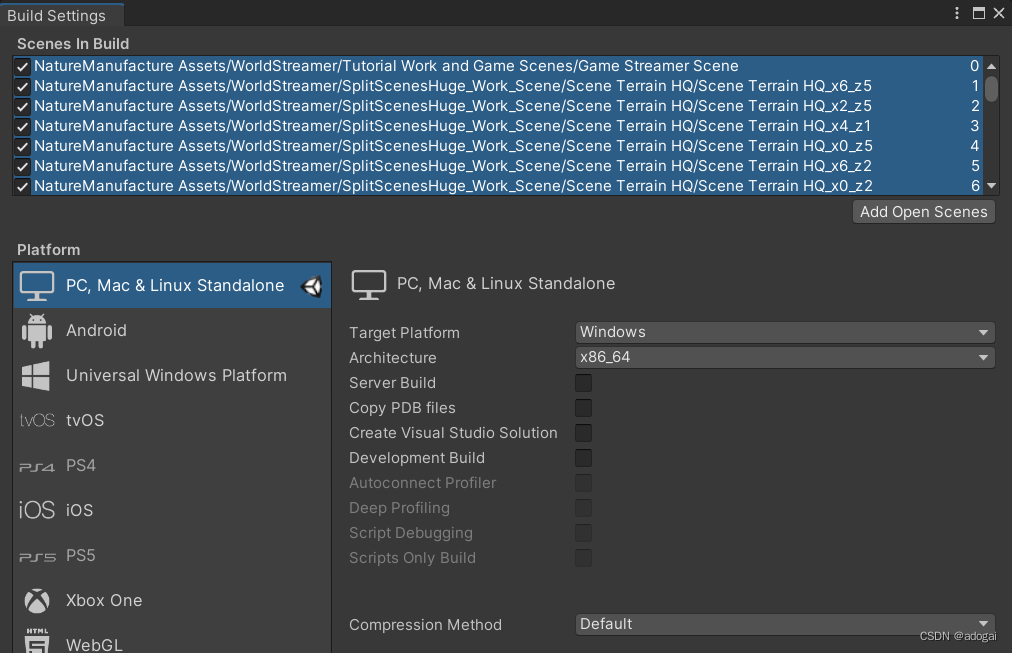Click the Architecture label
The width and height of the screenshot is (1012, 653).
click(392, 358)
